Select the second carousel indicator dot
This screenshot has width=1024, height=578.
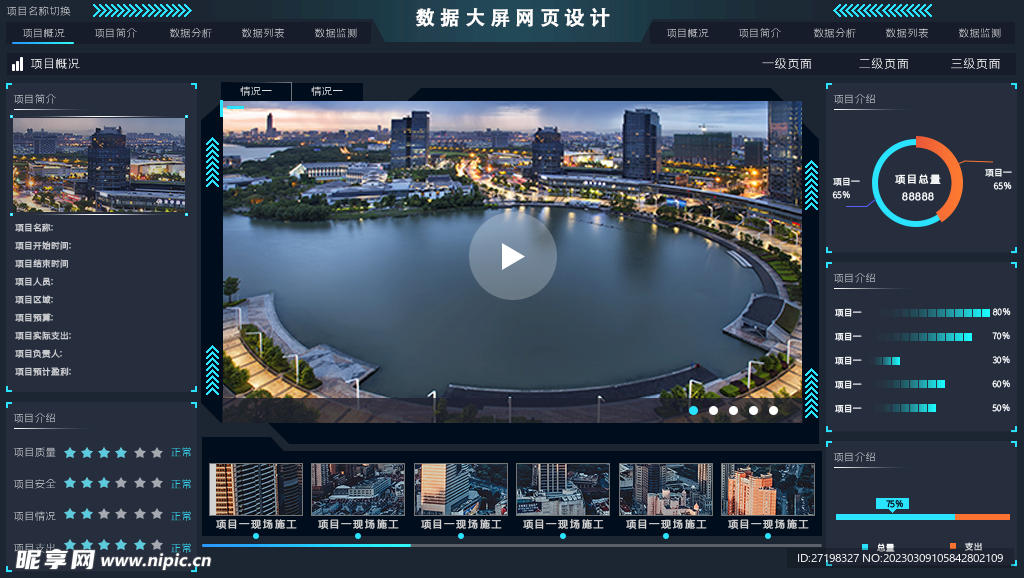click(714, 410)
